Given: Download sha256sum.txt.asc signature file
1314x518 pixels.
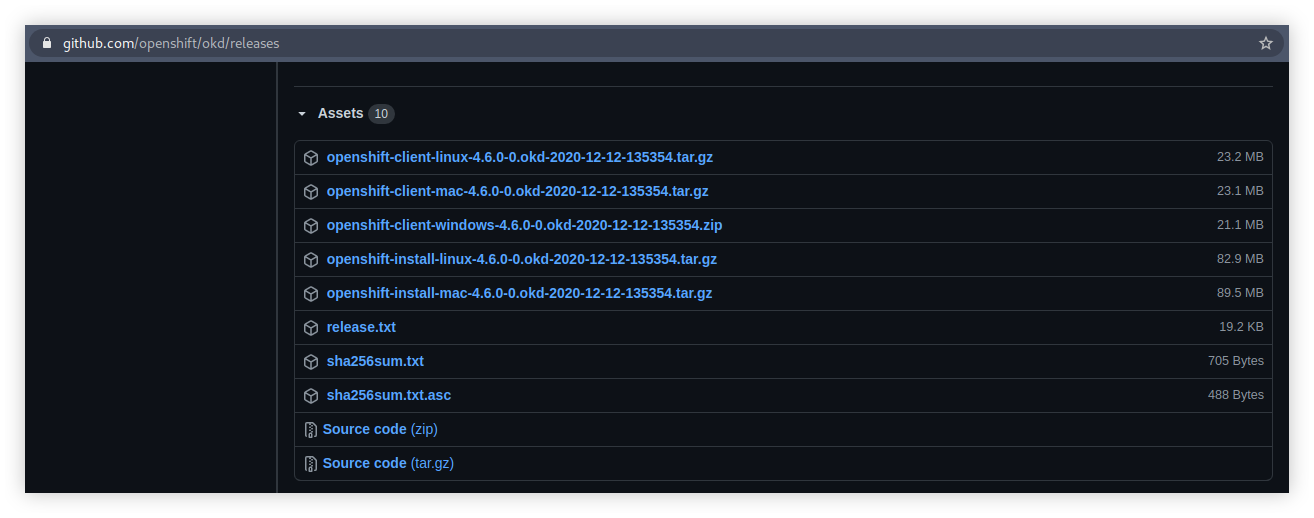Looking at the screenshot, I should [388, 395].
